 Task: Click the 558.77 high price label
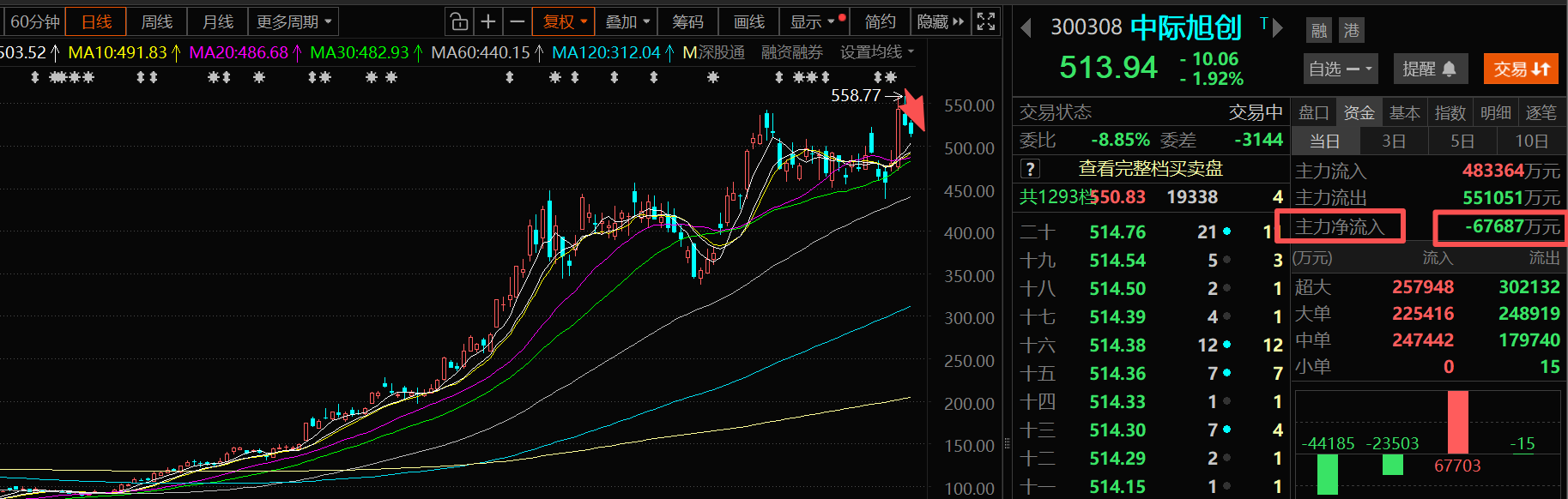(x=856, y=95)
